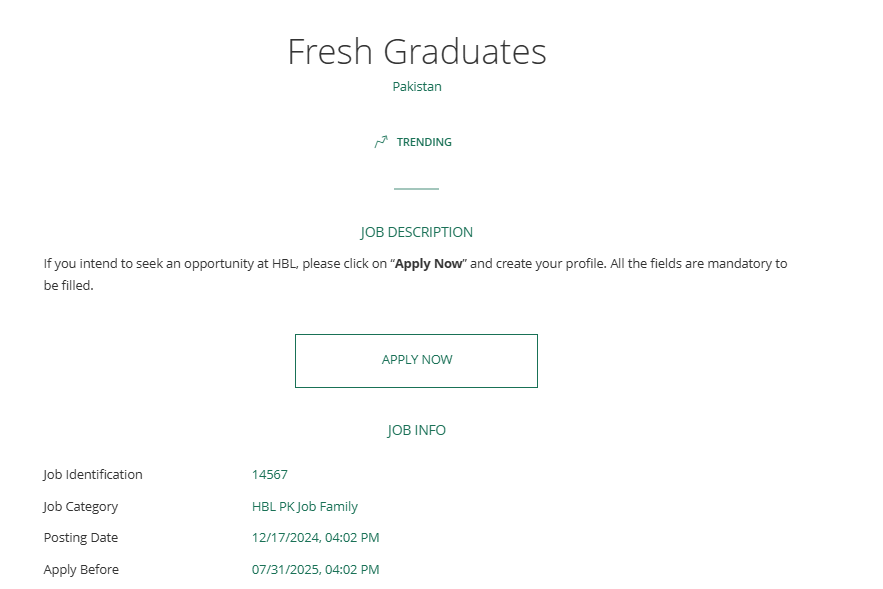
Task: Click the Apply Before label
Action: click(81, 570)
